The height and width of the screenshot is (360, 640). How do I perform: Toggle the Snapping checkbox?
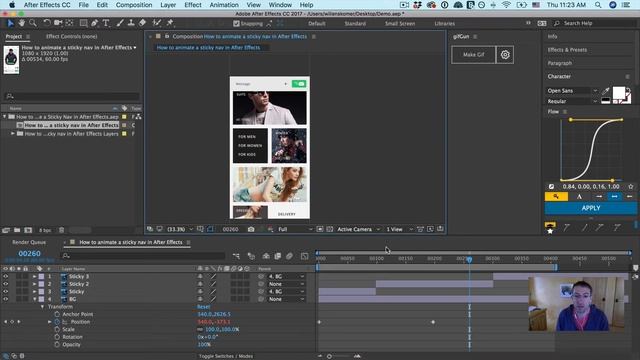[x=236, y=24]
